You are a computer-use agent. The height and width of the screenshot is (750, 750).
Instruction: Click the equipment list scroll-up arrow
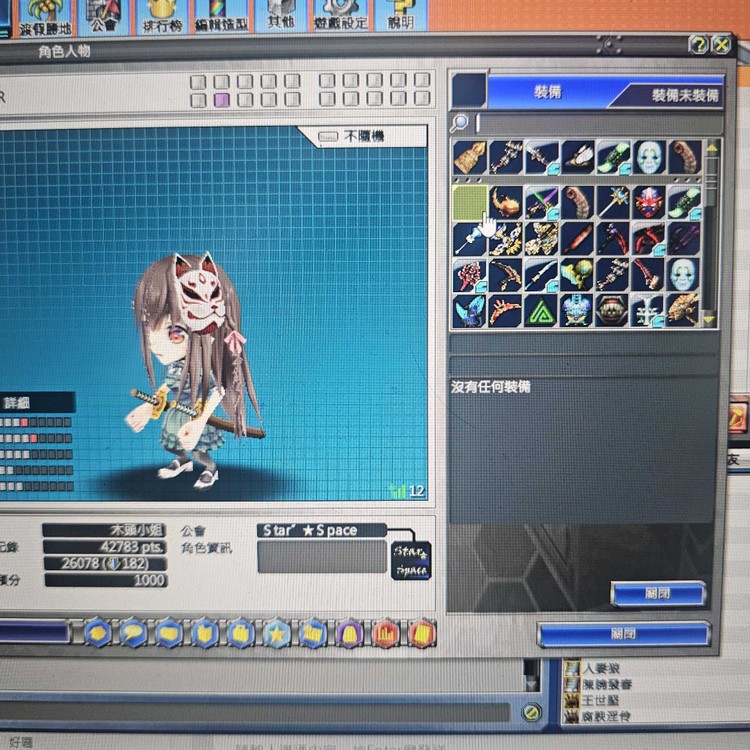711,148
